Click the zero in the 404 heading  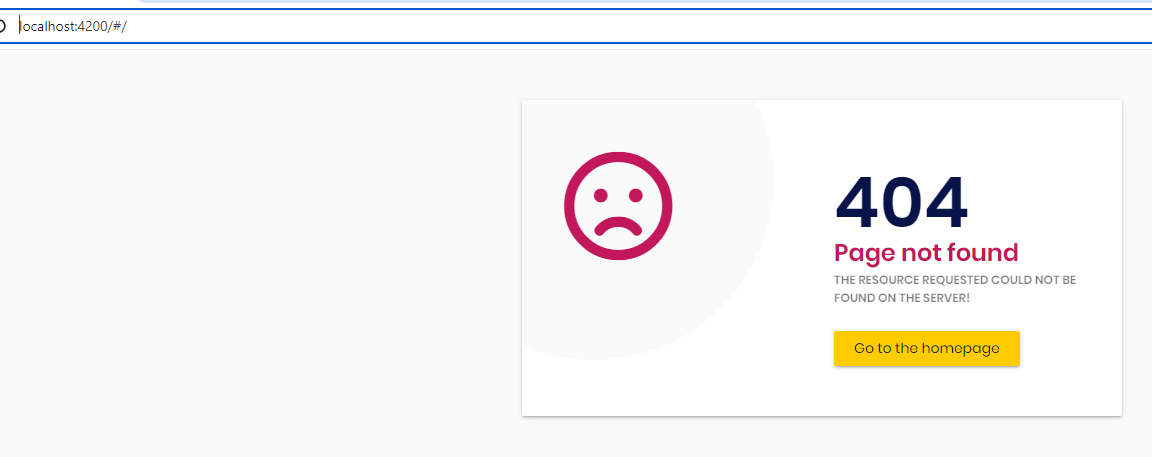tap(901, 204)
